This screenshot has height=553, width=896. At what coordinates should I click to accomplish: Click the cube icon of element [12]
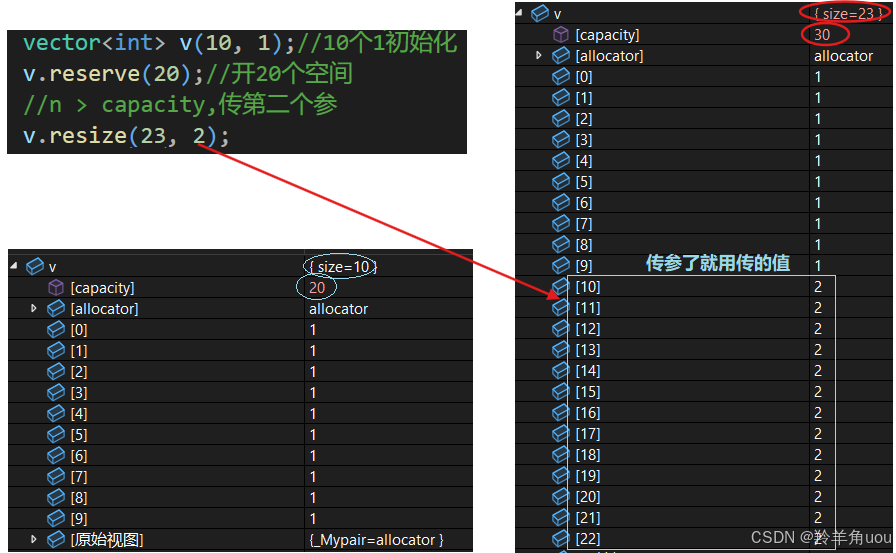tap(561, 328)
